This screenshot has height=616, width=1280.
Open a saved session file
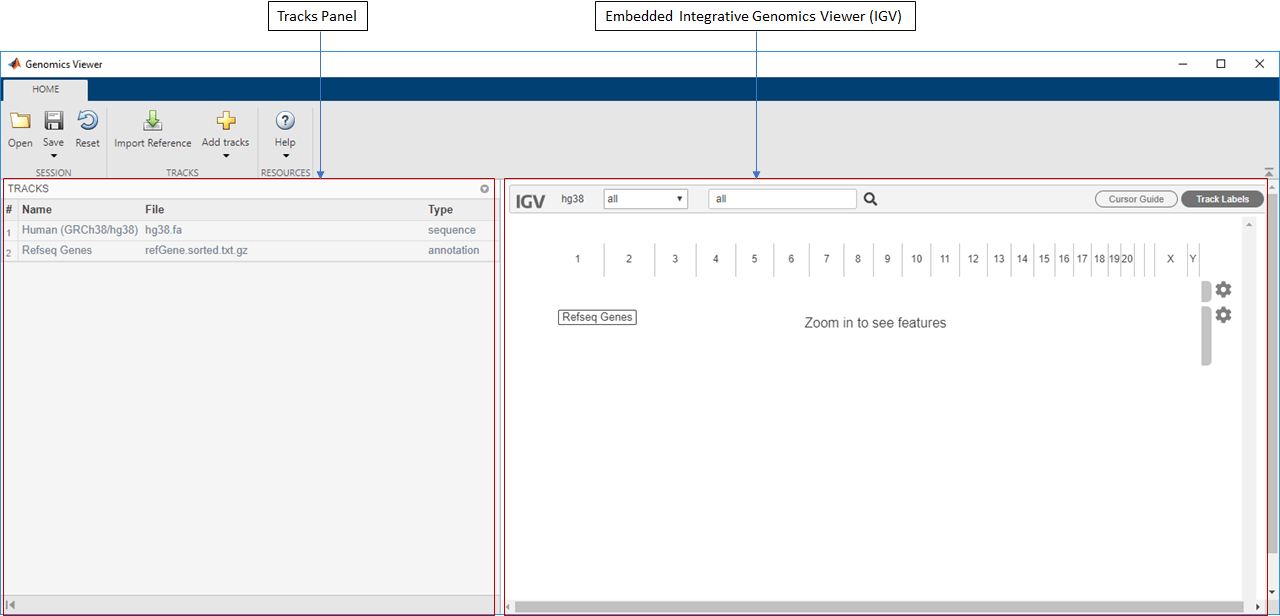(20, 128)
